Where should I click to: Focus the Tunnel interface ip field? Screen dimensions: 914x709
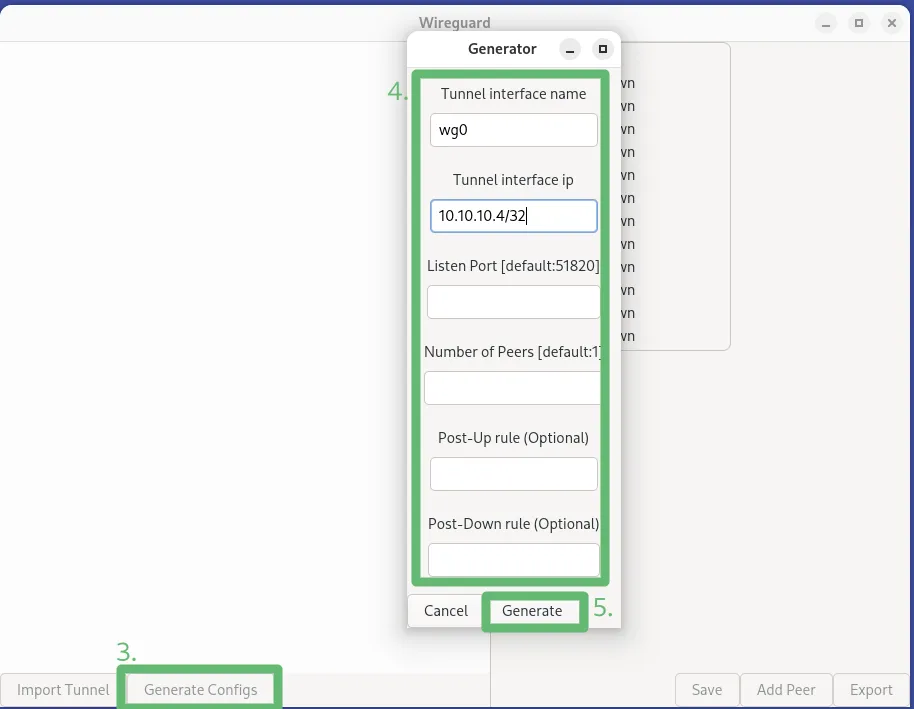[513, 216]
